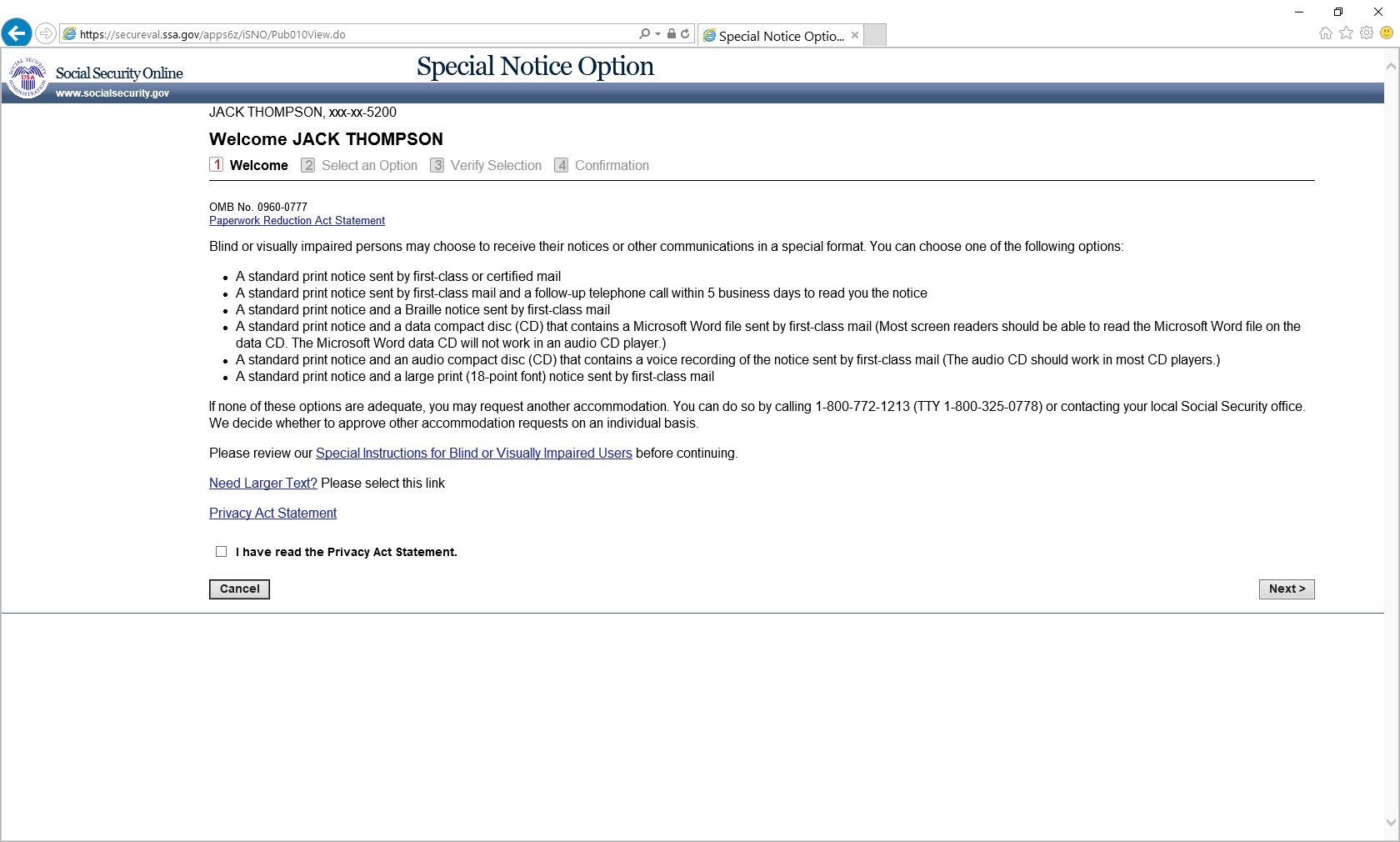Viewport: 1400px width, 842px height.
Task: Open the Paperwork Reduction Act Statement link
Action: tap(297, 221)
